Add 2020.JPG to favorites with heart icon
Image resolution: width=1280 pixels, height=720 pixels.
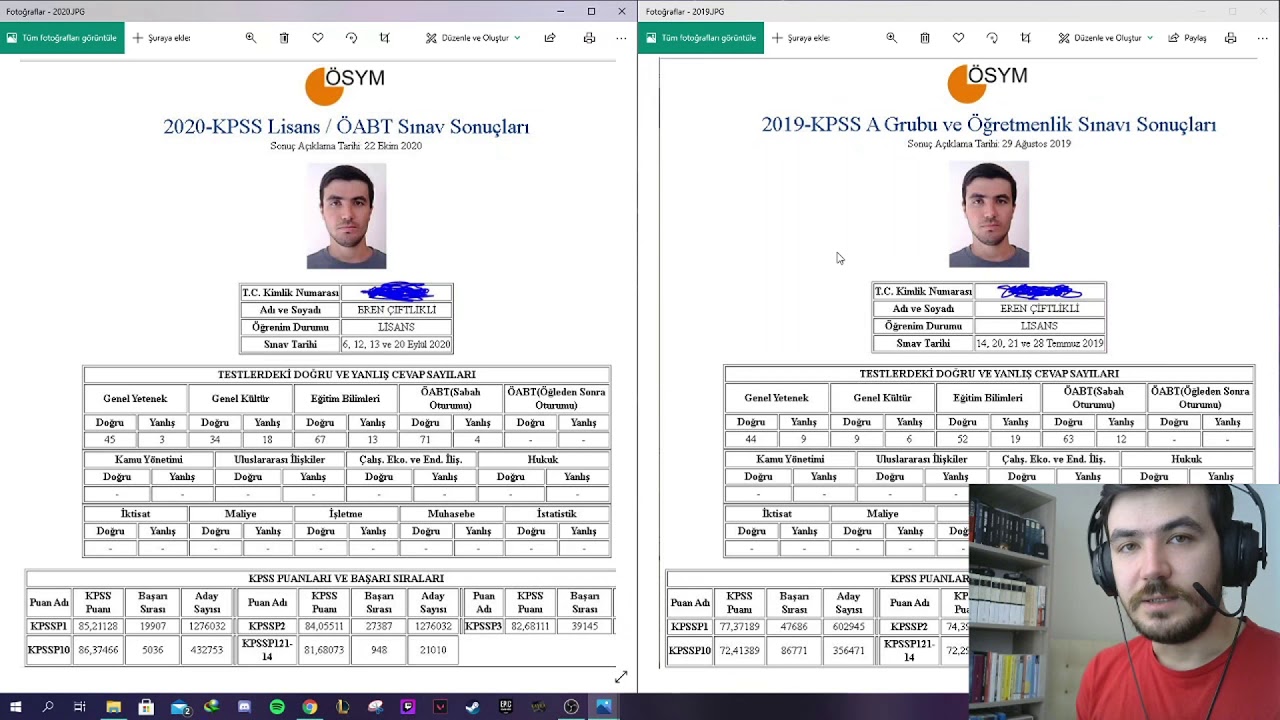tap(318, 38)
